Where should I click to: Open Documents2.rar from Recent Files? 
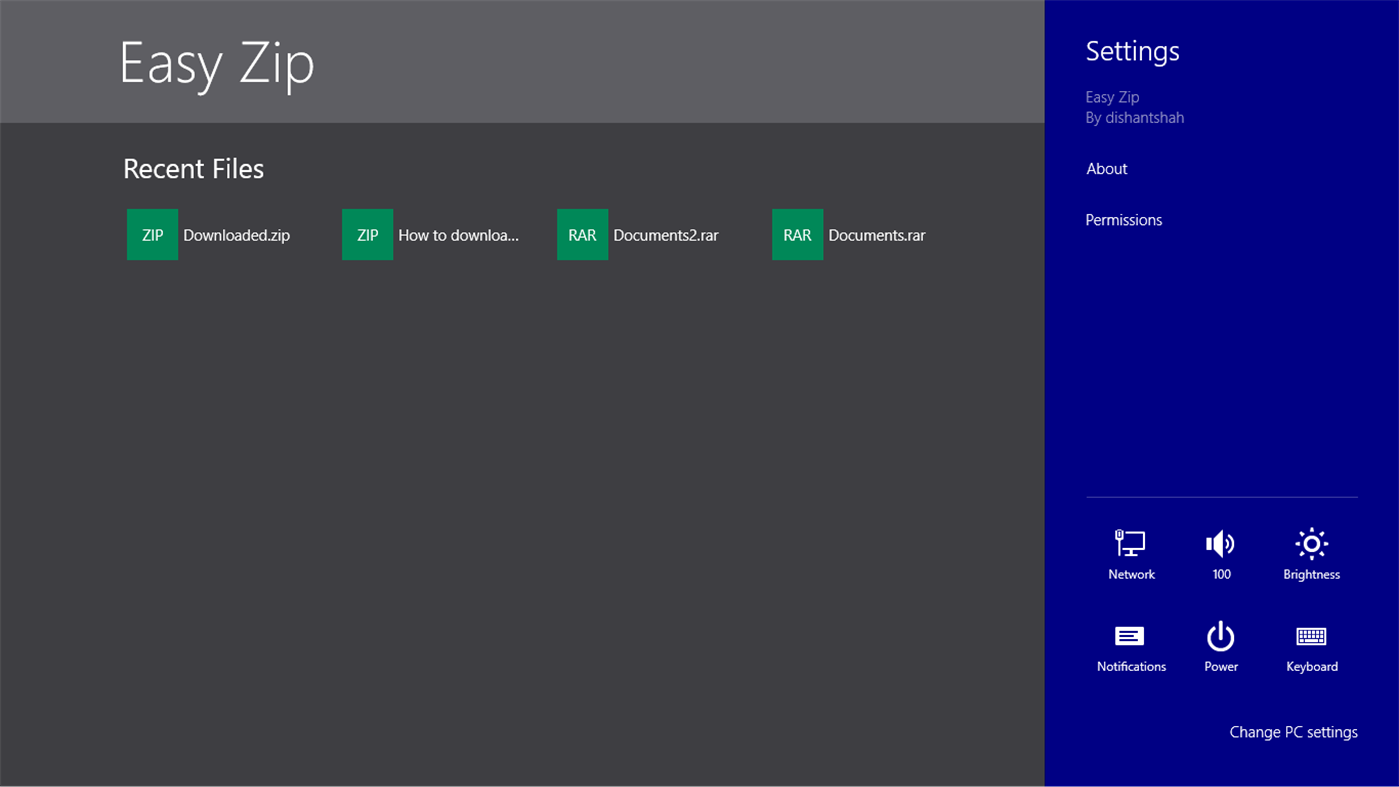666,234
